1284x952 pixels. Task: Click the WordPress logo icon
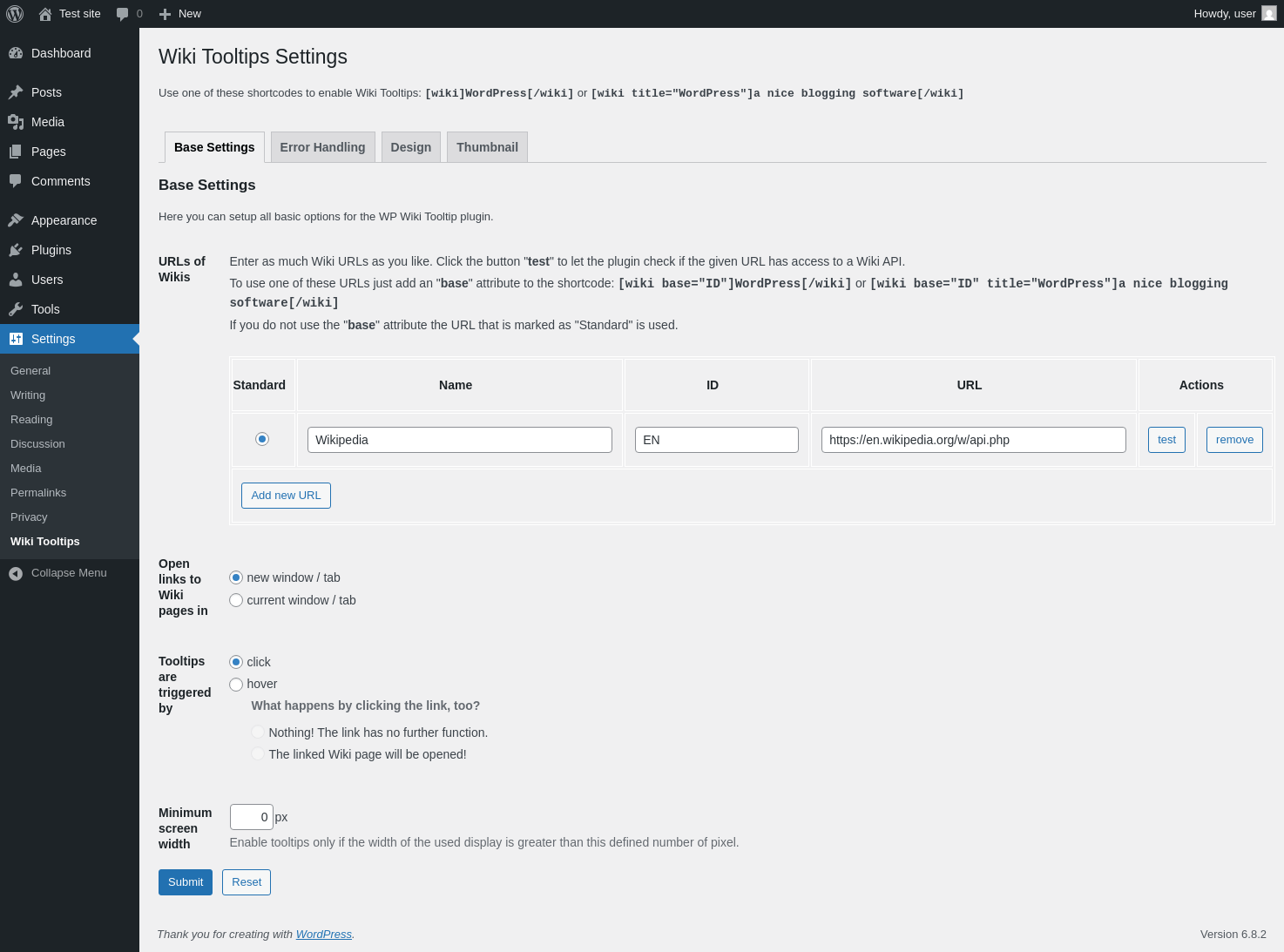coord(15,14)
